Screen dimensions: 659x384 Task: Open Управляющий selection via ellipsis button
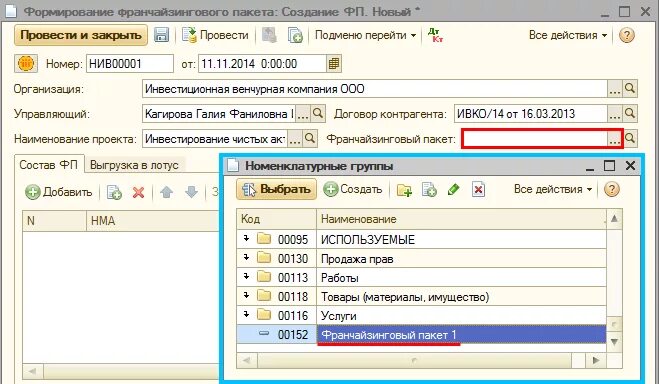(303, 113)
